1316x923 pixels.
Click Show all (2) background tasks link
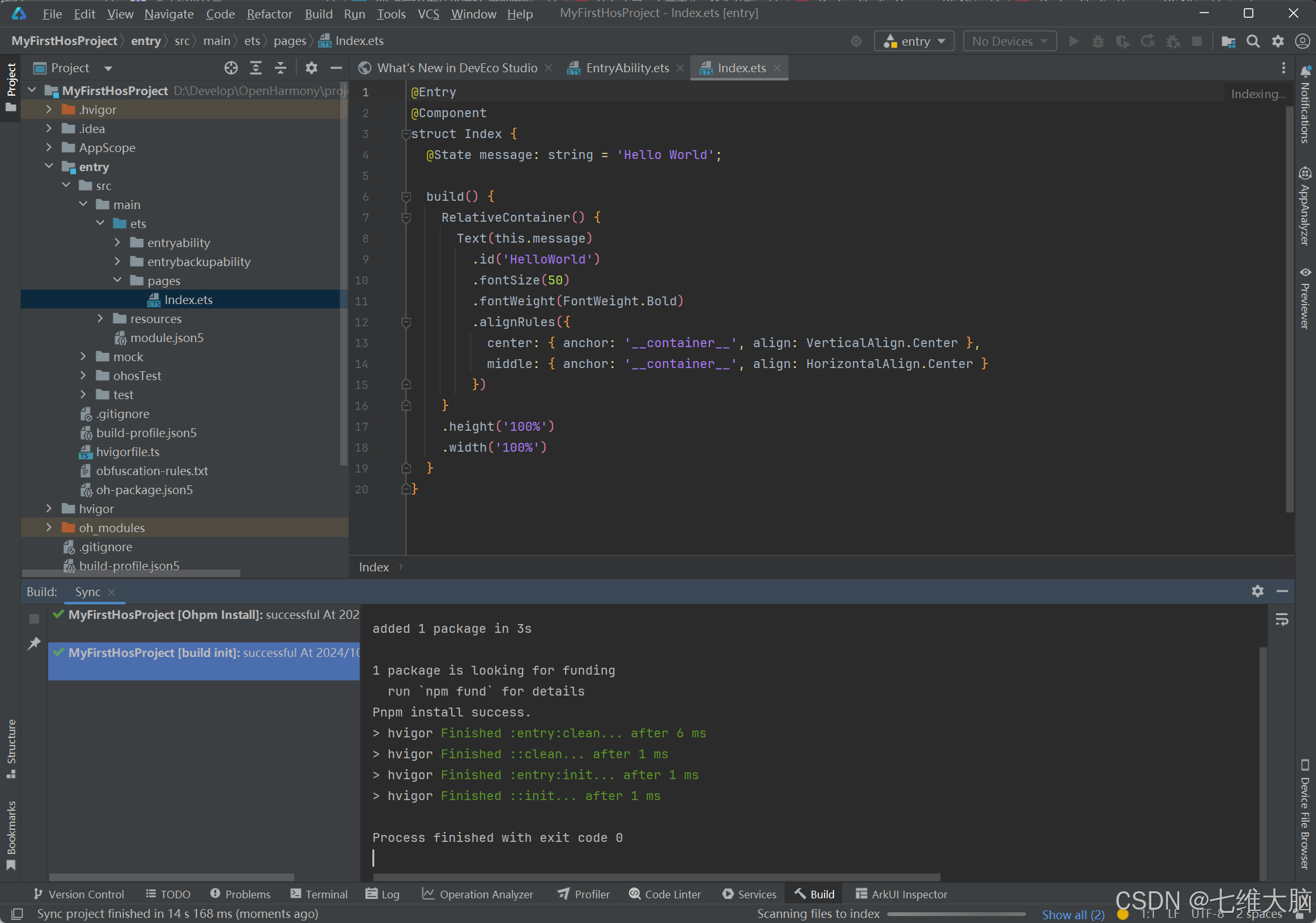click(1073, 914)
